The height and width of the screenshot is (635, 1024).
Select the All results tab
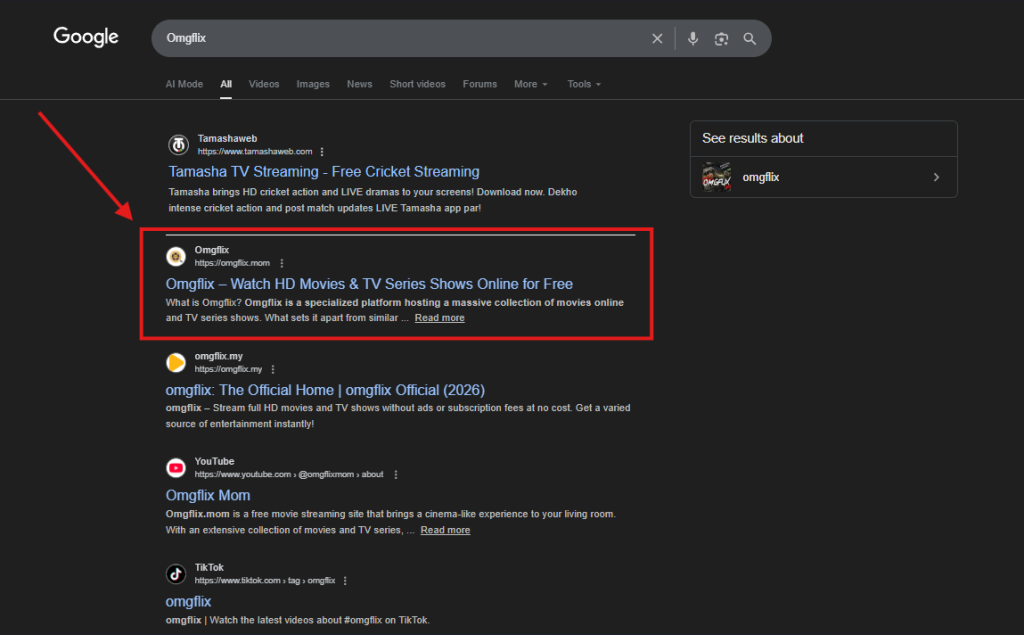tap(226, 84)
